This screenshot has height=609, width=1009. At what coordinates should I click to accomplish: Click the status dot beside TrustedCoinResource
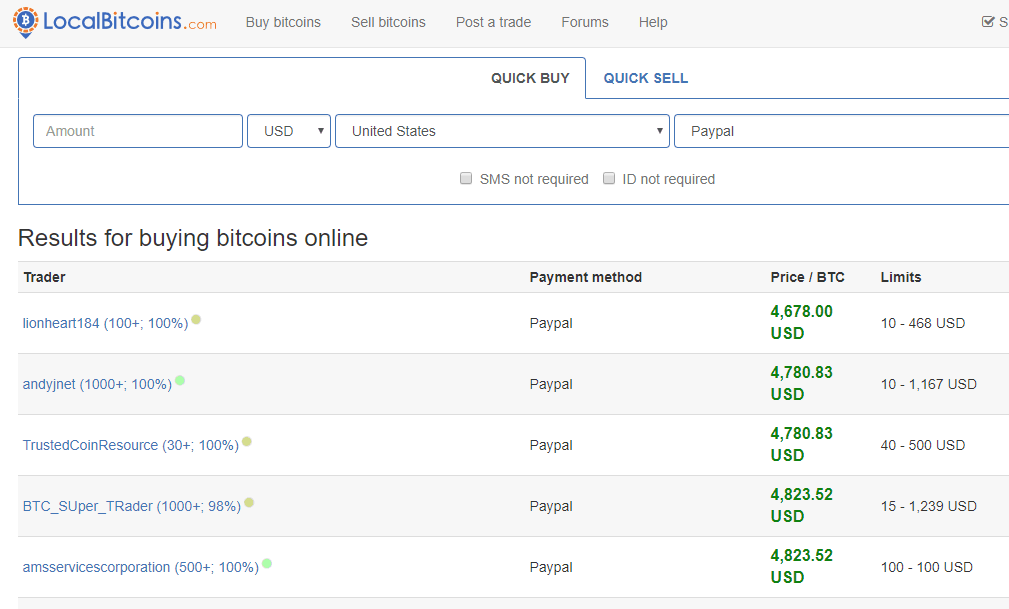point(246,442)
